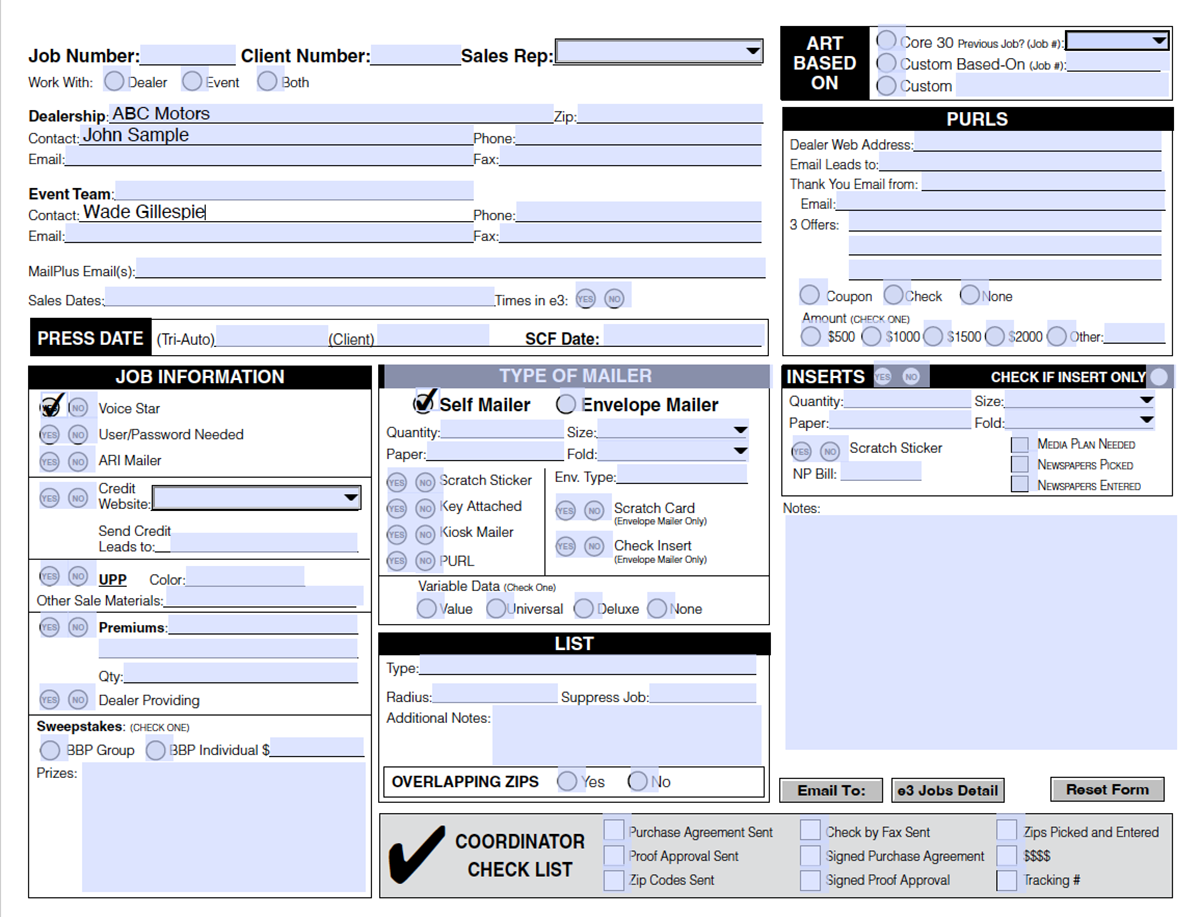This screenshot has width=1200, height=917.
Task: Click the Email To button
Action: point(831,790)
